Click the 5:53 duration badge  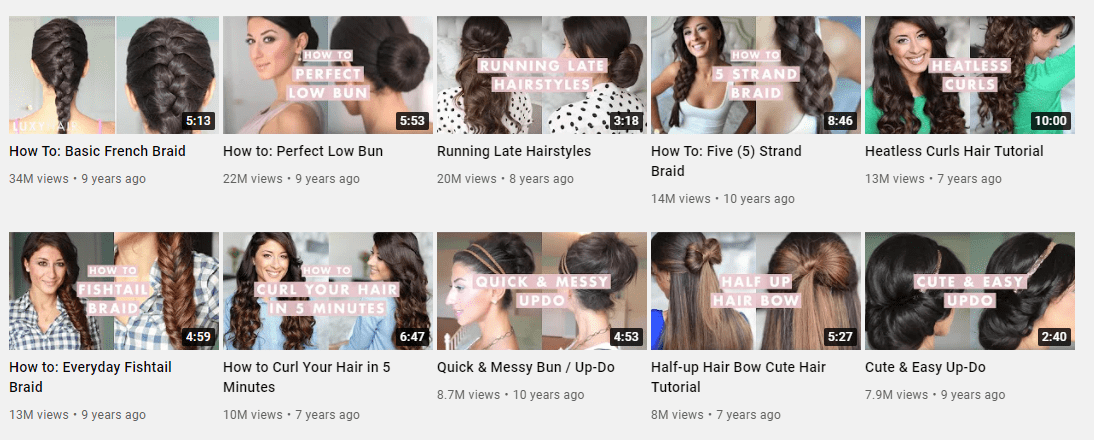click(x=412, y=121)
